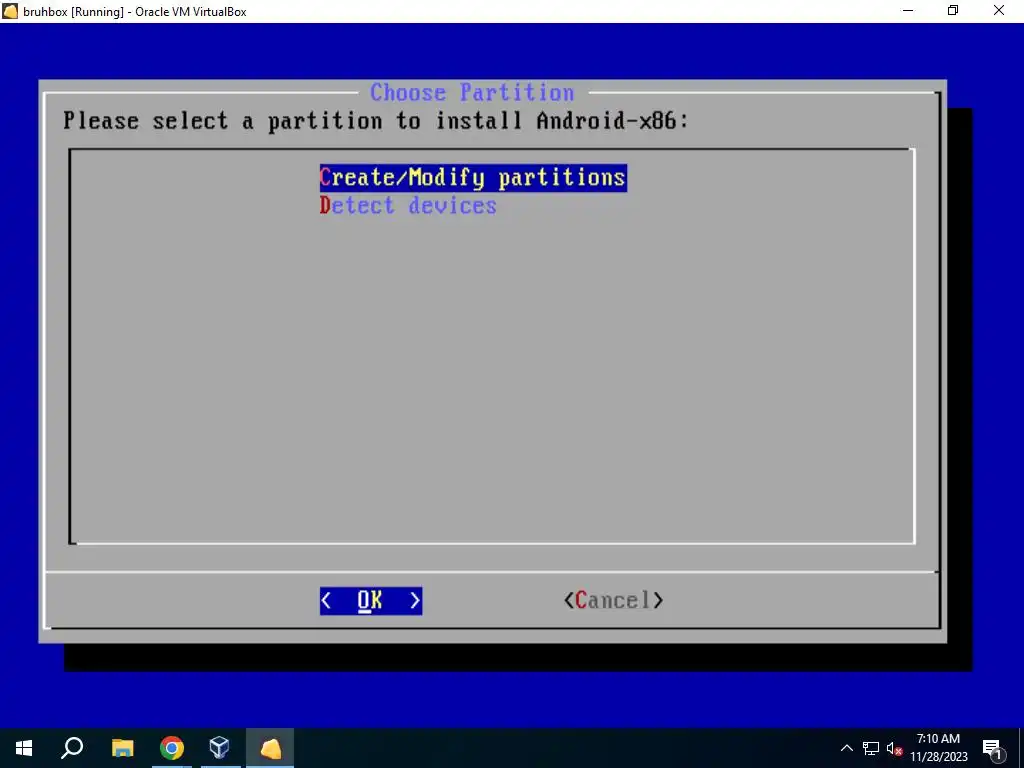Confirm with the OK button
This screenshot has height=768, width=1024.
(x=371, y=601)
